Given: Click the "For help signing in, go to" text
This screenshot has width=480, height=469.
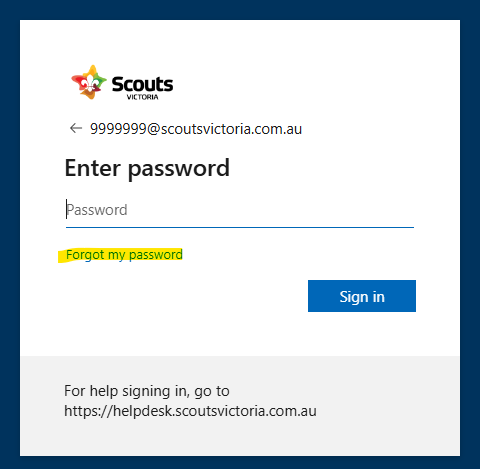Looking at the screenshot, I should tap(147, 391).
